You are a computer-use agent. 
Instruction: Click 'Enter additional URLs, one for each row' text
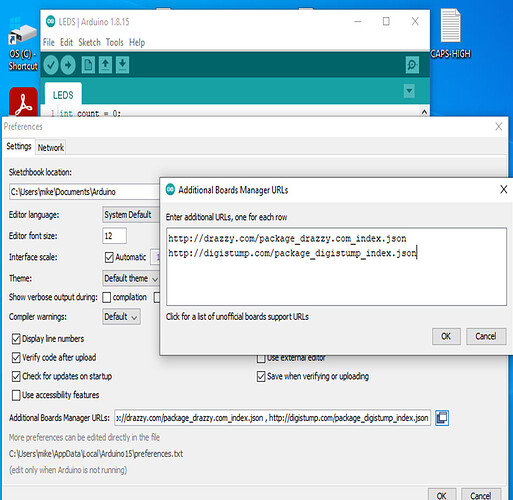(x=226, y=217)
